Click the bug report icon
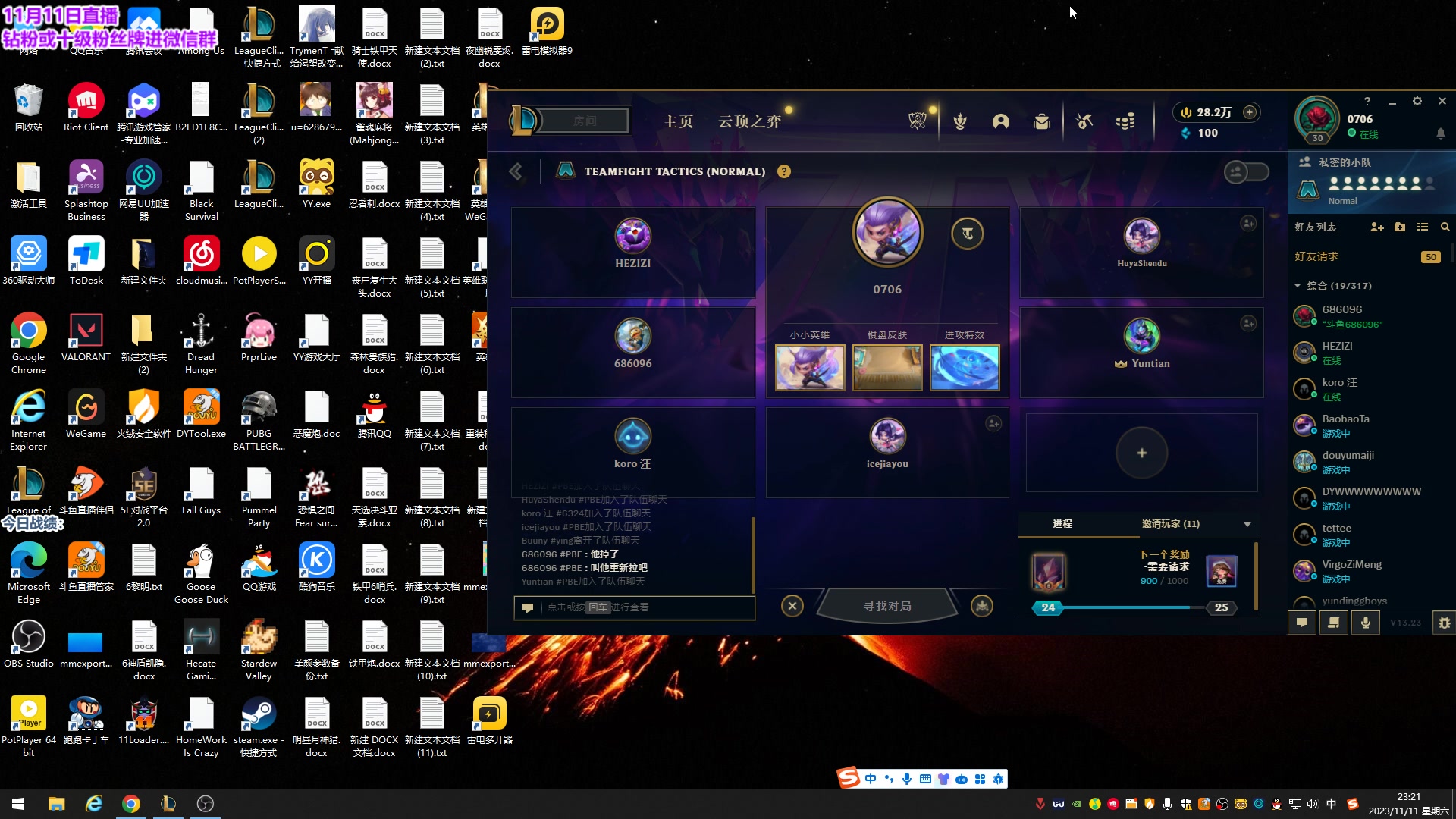The image size is (1456, 819). pyautogui.click(x=1444, y=623)
